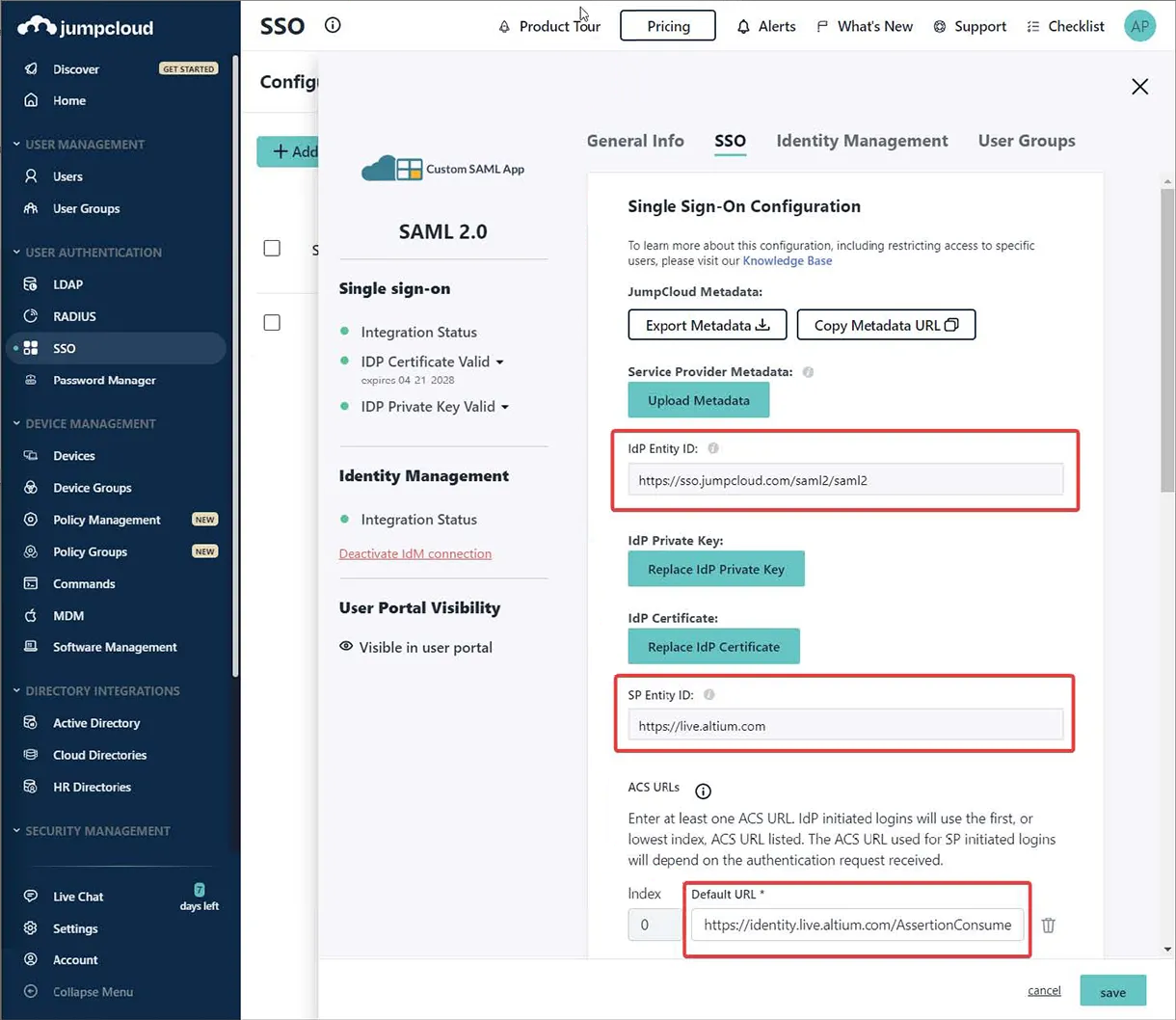This screenshot has width=1176, height=1020.
Task: Close the configuration panel with X
Action: point(1139,87)
